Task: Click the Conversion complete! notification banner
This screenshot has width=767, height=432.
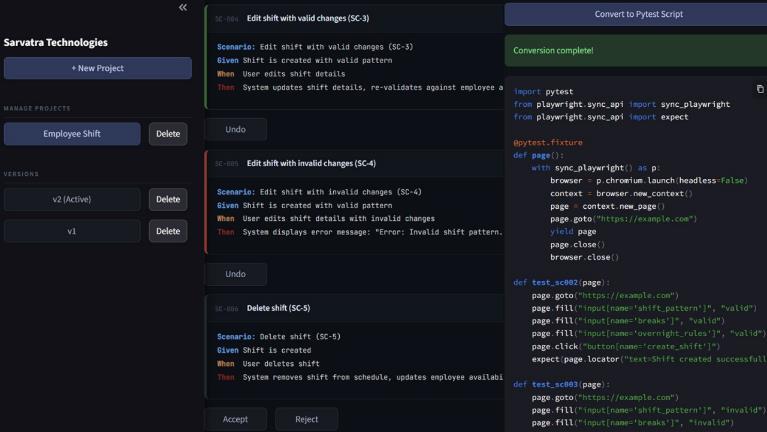Action: coord(636,50)
